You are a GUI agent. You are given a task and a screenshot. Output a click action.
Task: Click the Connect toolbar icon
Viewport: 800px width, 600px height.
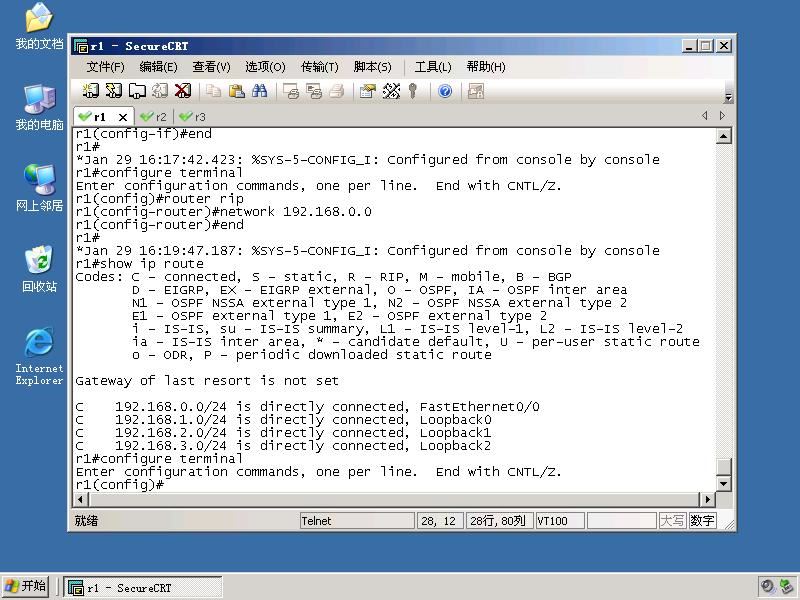pos(90,91)
